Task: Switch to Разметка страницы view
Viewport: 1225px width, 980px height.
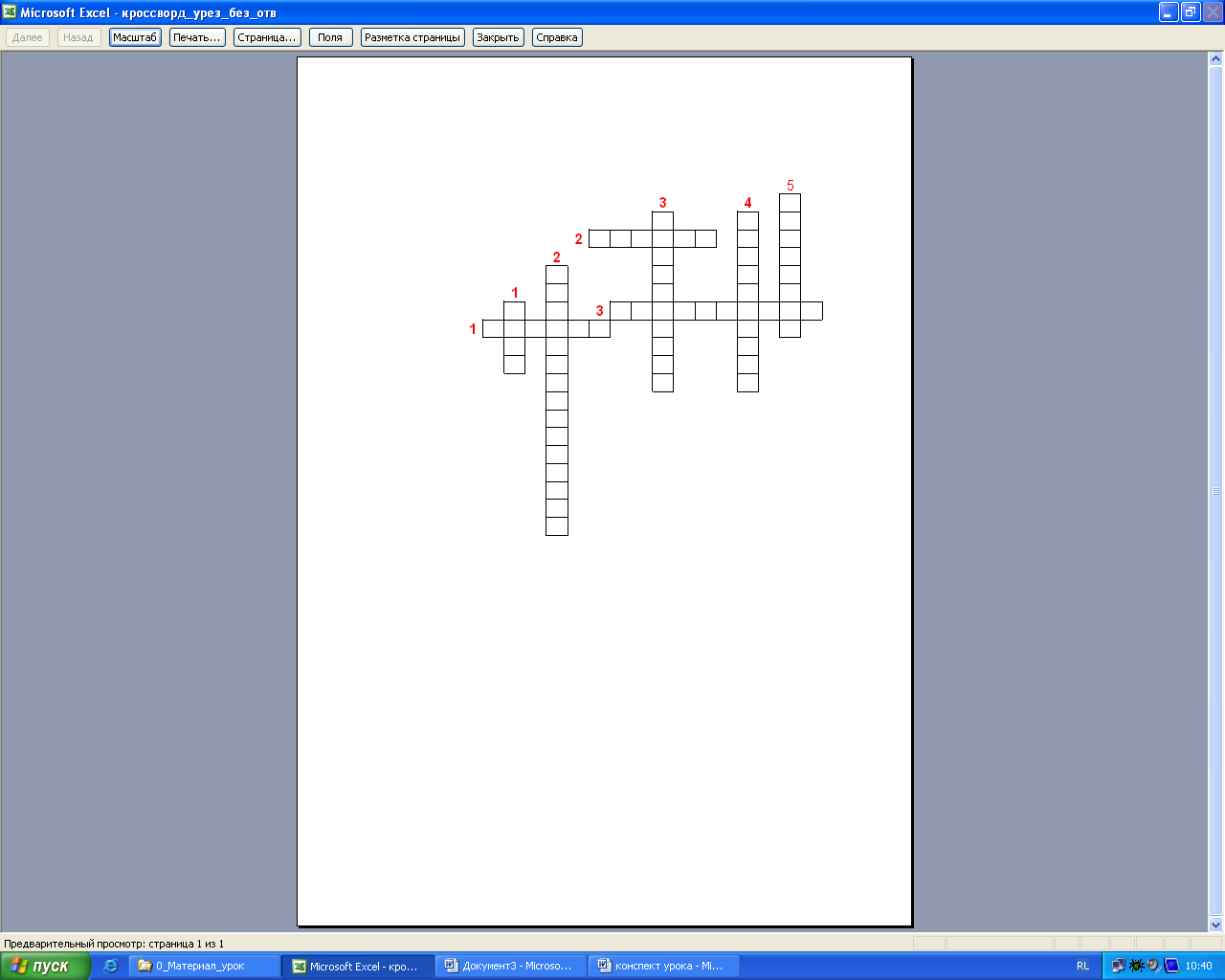Action: coord(412,37)
